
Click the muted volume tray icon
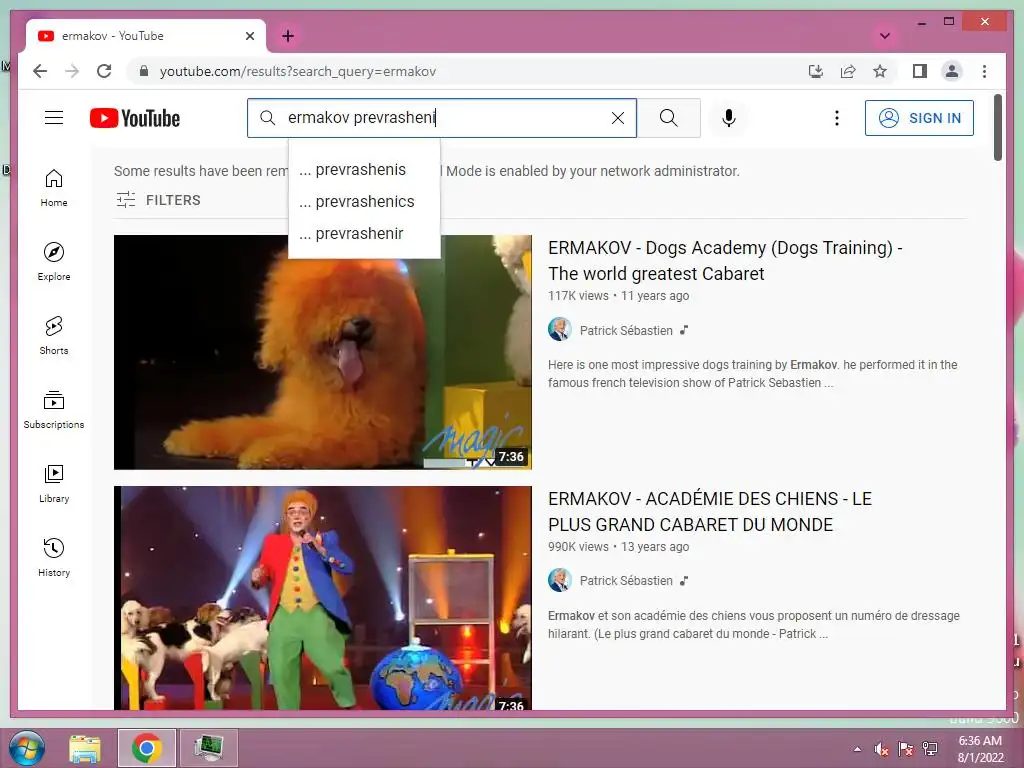tap(882, 749)
